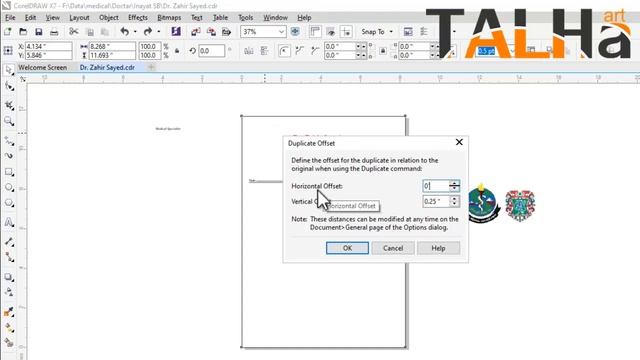Screen dimensions: 640x360
Task: Select the Transparency tool
Action: tap(9, 292)
